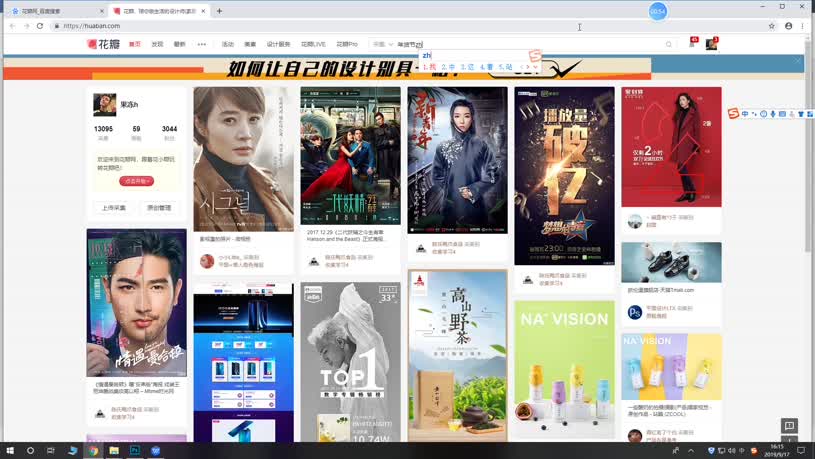Open the 高山野茶 tea poster pin
Image resolution: width=815 pixels, height=459 pixels.
[x=457, y=356]
